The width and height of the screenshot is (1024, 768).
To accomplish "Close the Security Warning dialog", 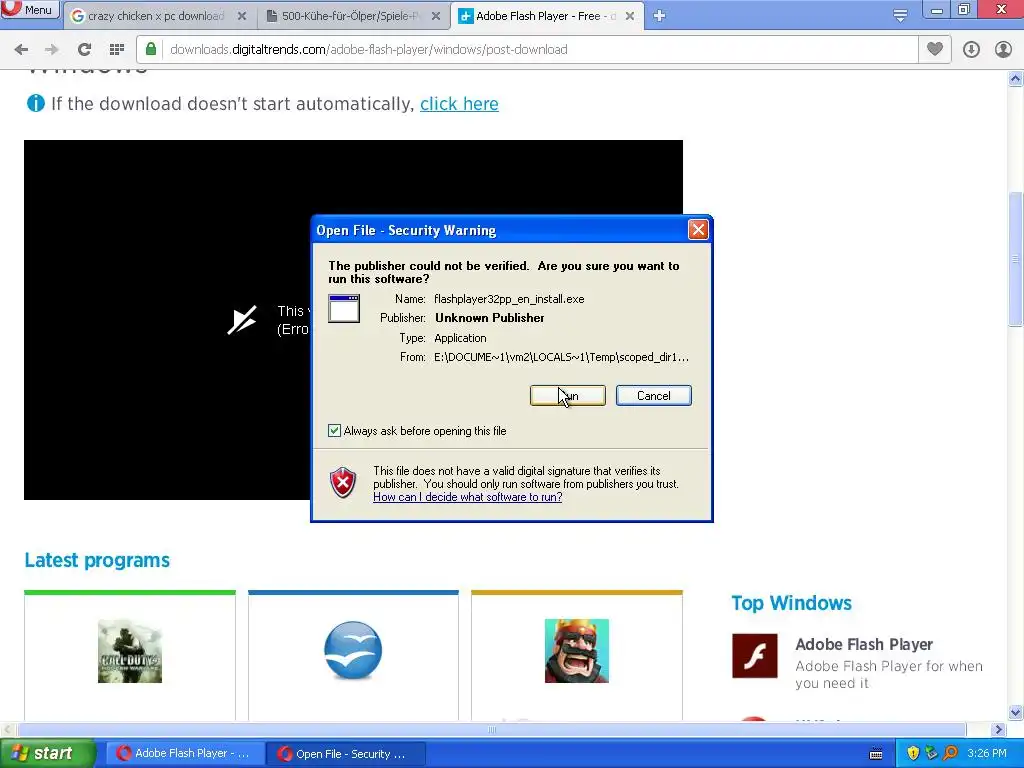I will (698, 229).
